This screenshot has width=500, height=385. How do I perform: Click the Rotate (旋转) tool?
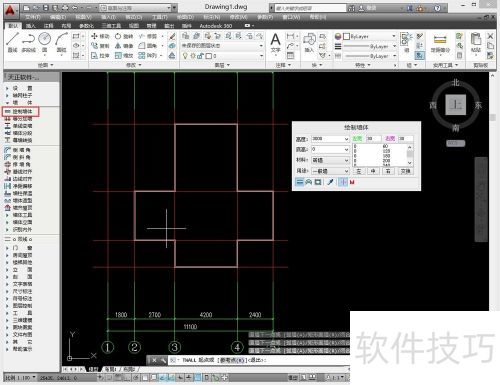(x=124, y=36)
